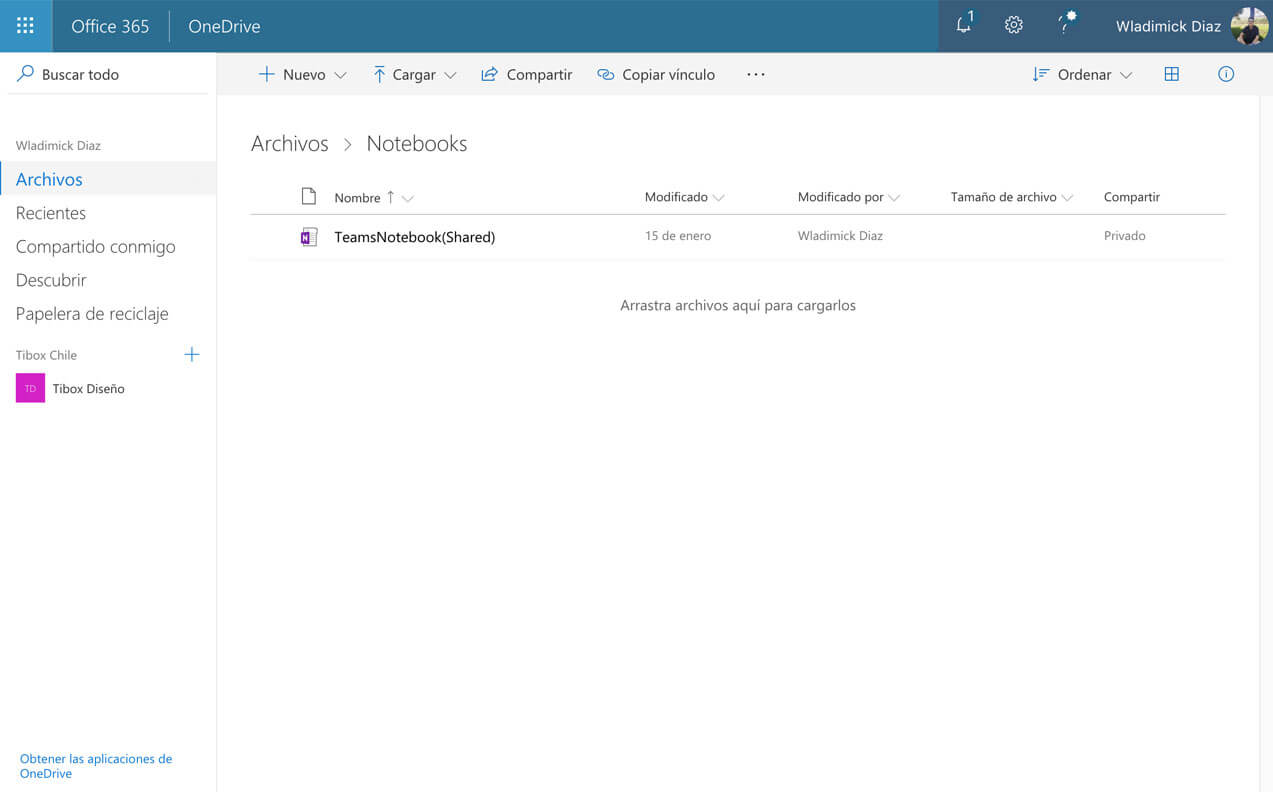Open the help question mark icon

pos(1066,25)
